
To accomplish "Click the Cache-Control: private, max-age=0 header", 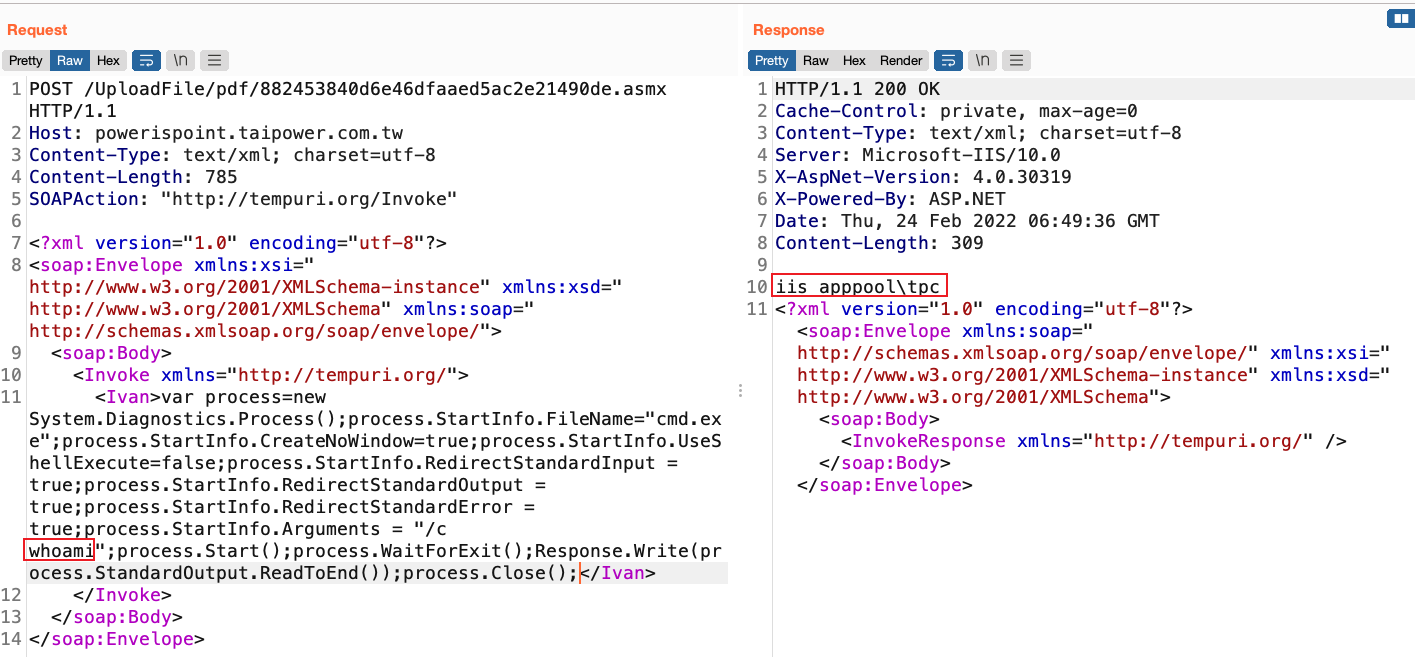I will pos(956,111).
